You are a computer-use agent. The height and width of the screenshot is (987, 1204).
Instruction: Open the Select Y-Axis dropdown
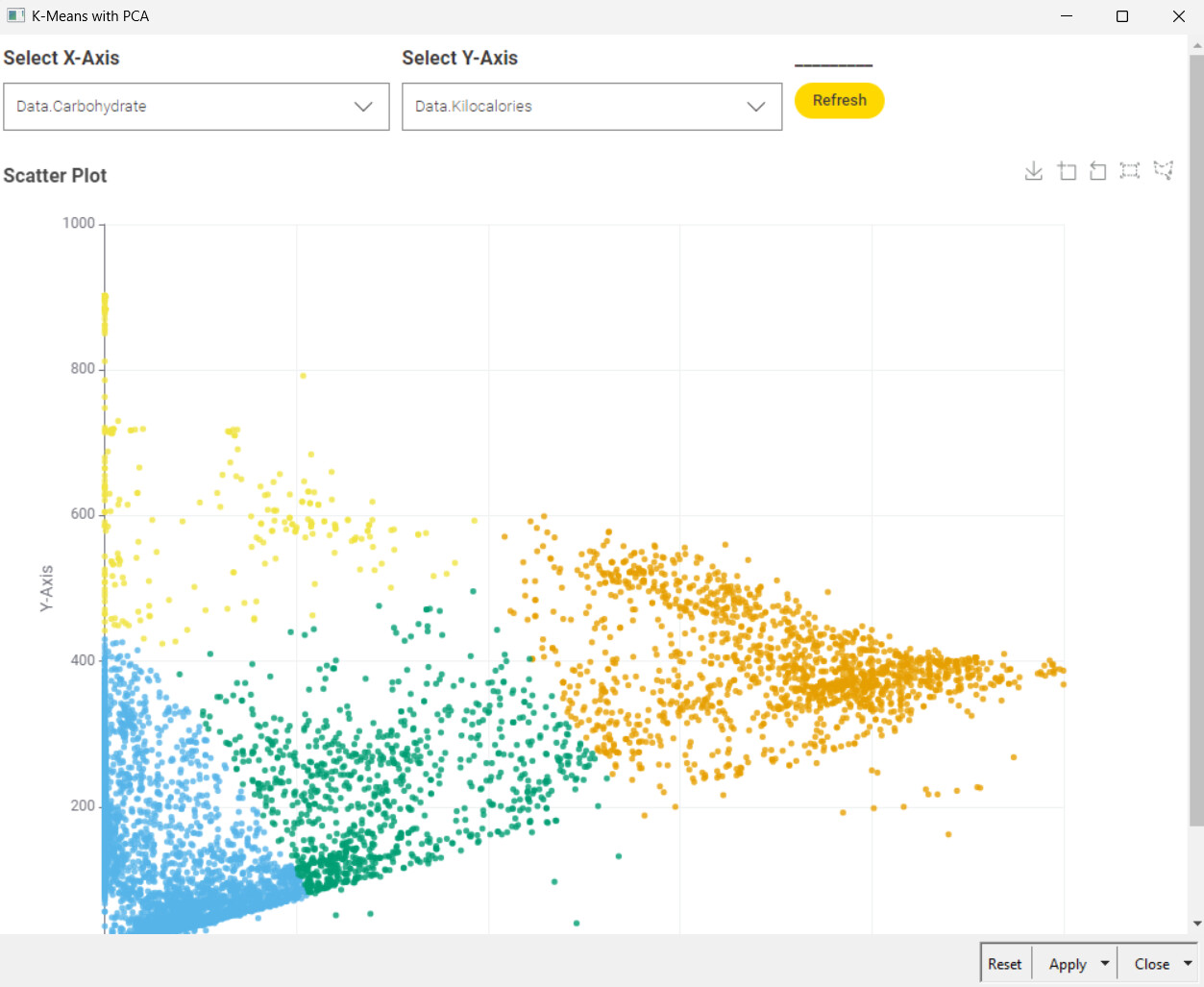(592, 107)
